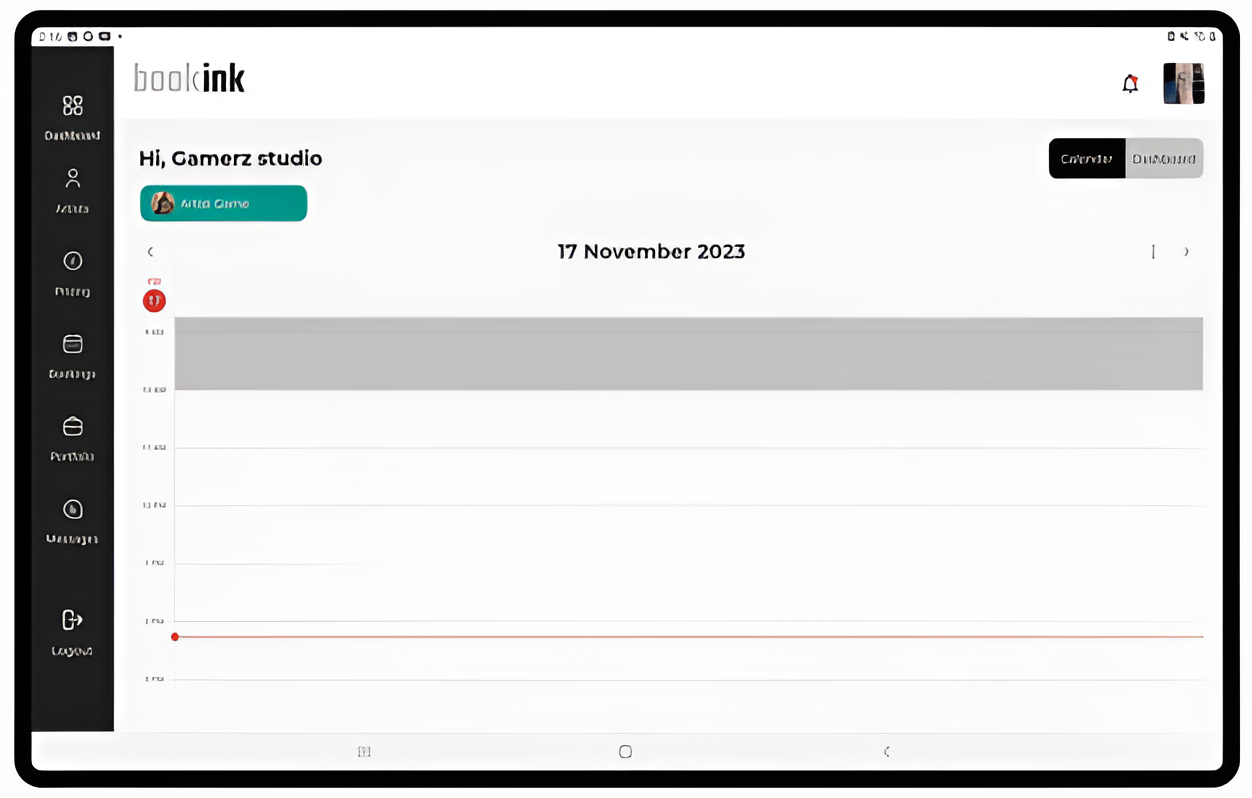Click the 17 November 2023 date heading
Screen dimensions: 1252x798
651,252
